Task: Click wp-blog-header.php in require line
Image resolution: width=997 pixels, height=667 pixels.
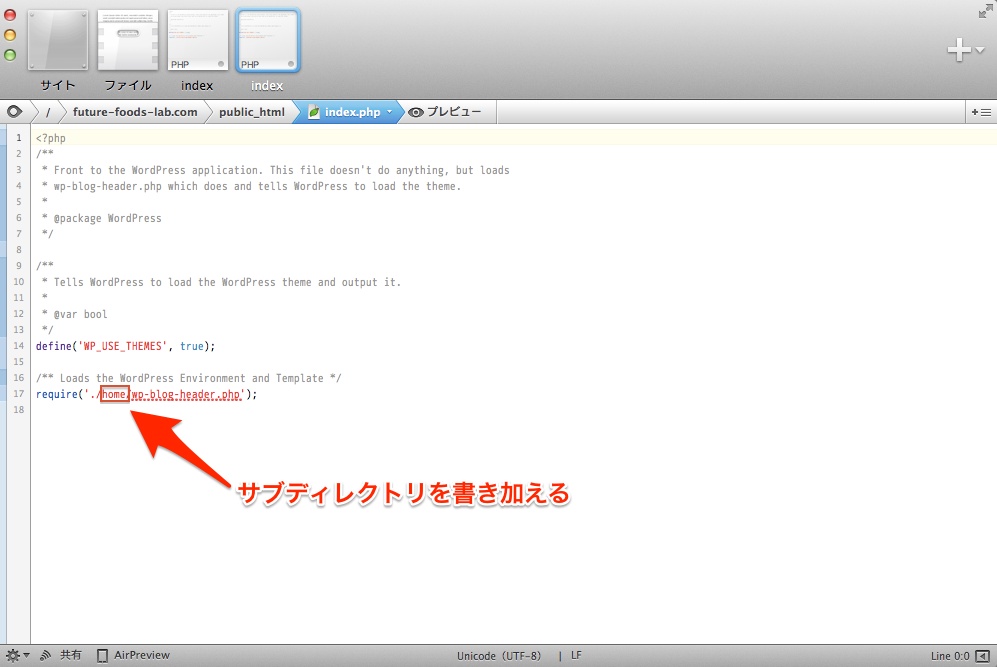Action: pyautogui.click(x=186, y=394)
